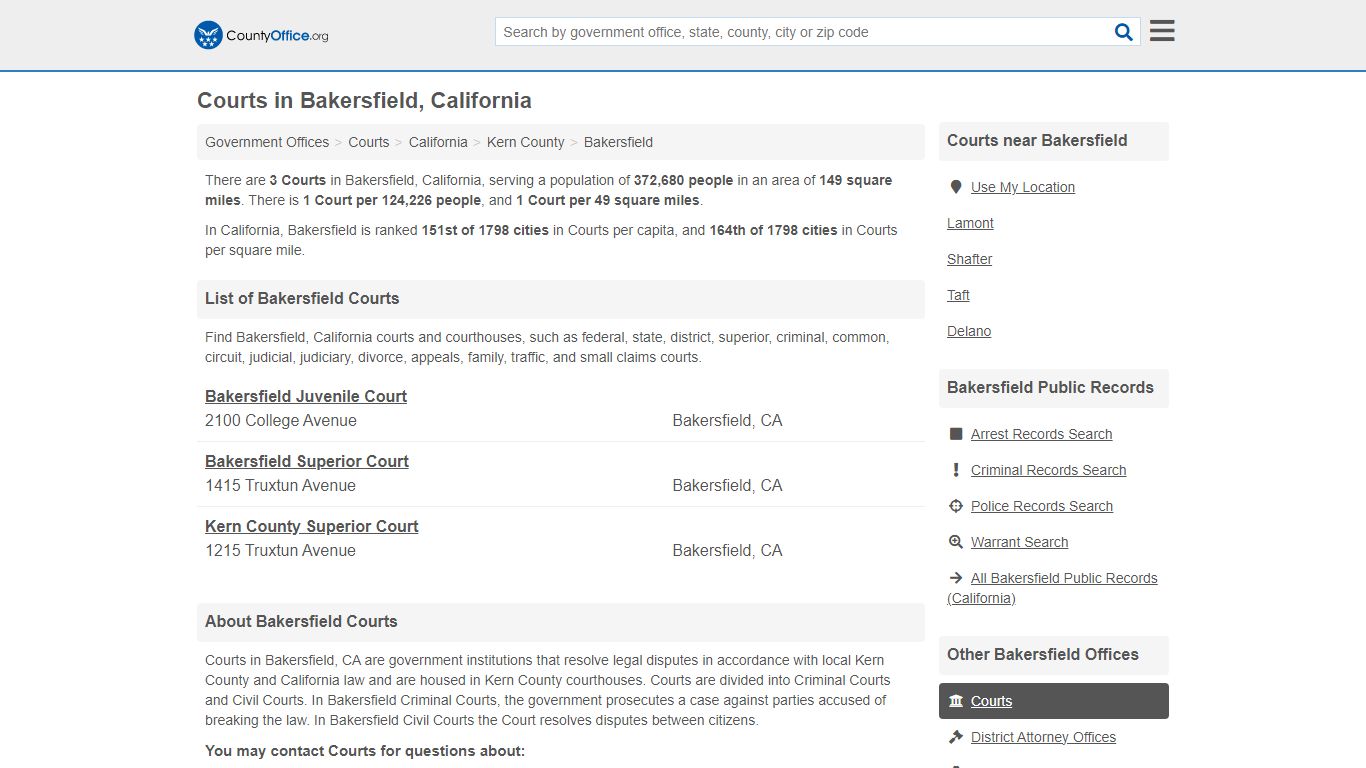This screenshot has height=768, width=1366.
Task: Open All Bakersfield Public Records link
Action: (x=1052, y=588)
